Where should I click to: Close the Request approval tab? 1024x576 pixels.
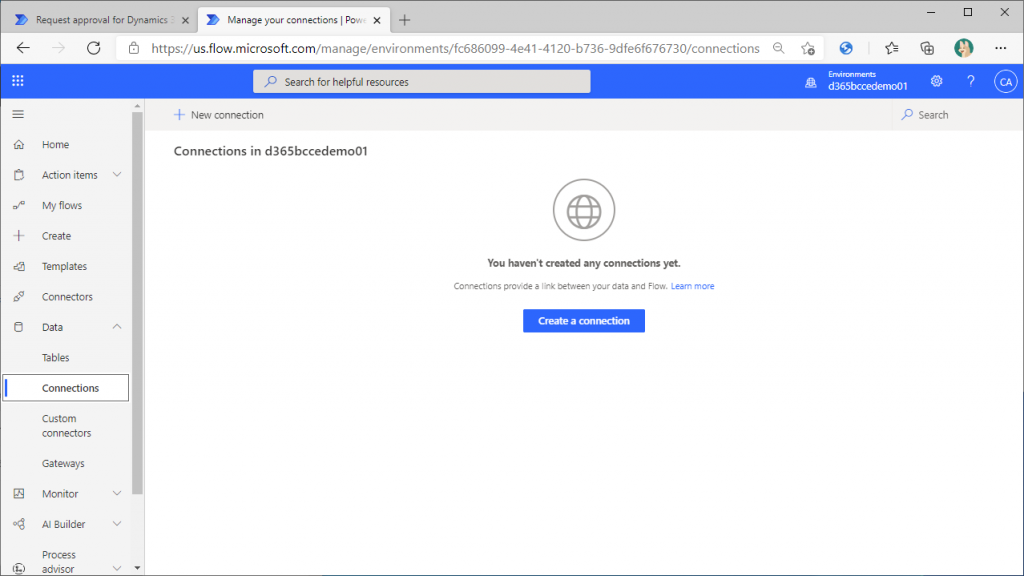[185, 20]
